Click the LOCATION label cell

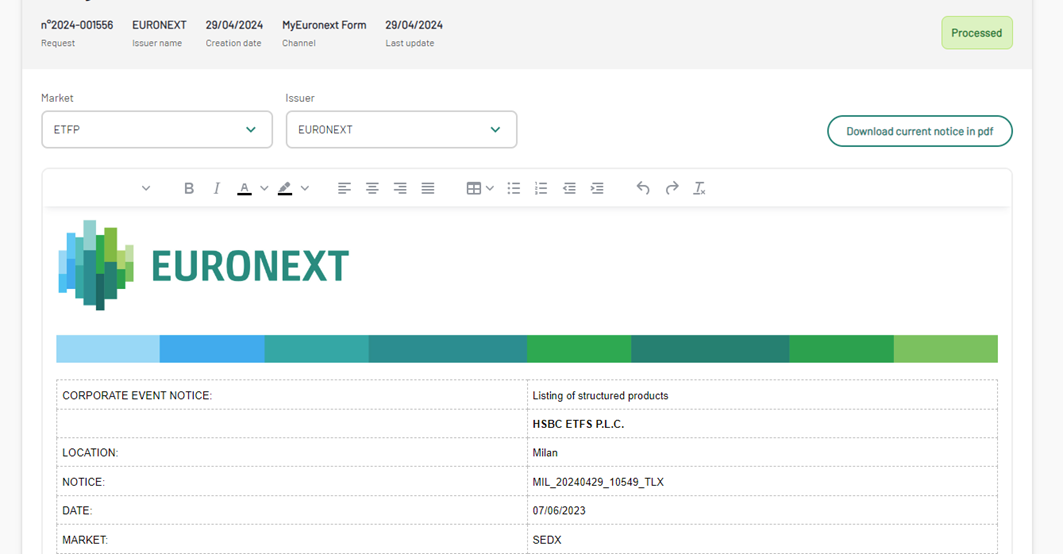tap(292, 452)
